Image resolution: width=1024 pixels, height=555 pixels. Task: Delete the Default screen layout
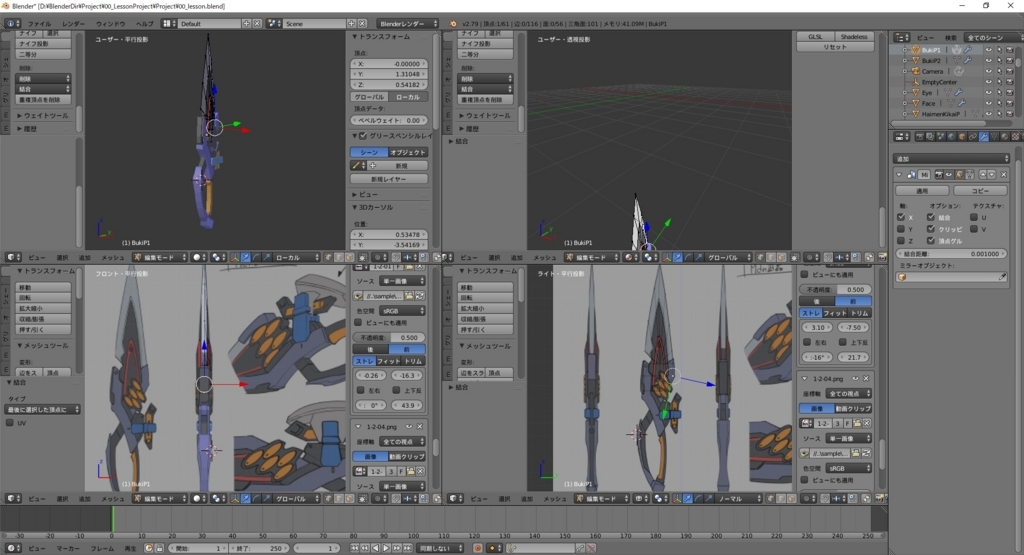[x=257, y=24]
